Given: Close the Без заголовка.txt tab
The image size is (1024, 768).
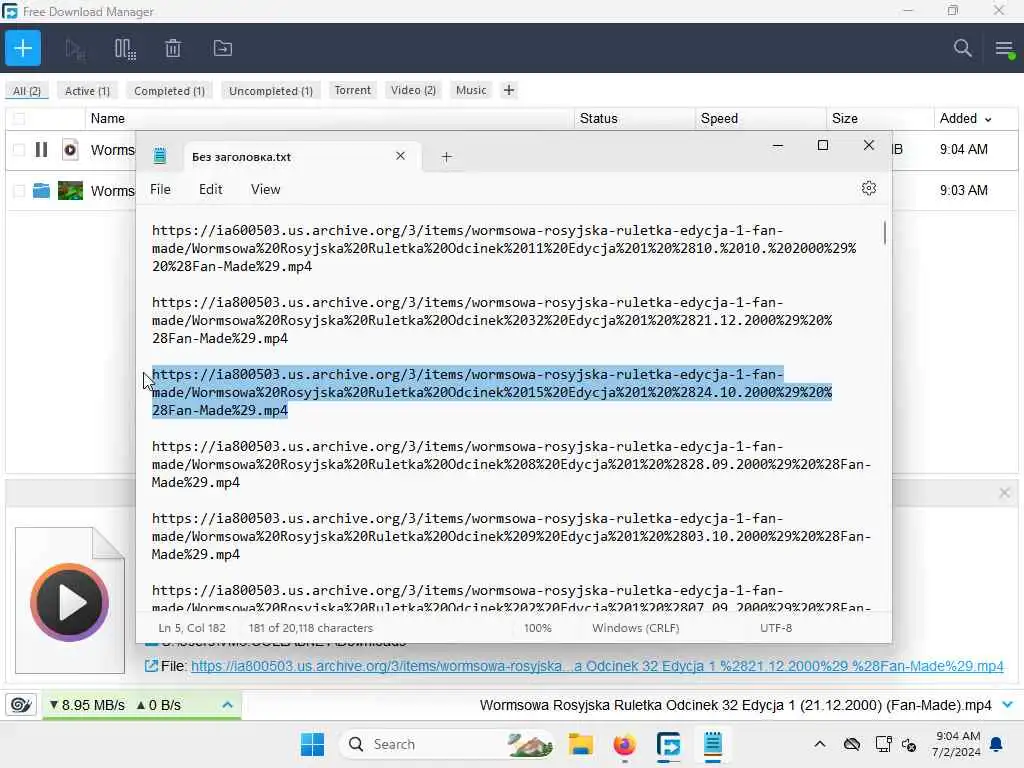Looking at the screenshot, I should 400,156.
